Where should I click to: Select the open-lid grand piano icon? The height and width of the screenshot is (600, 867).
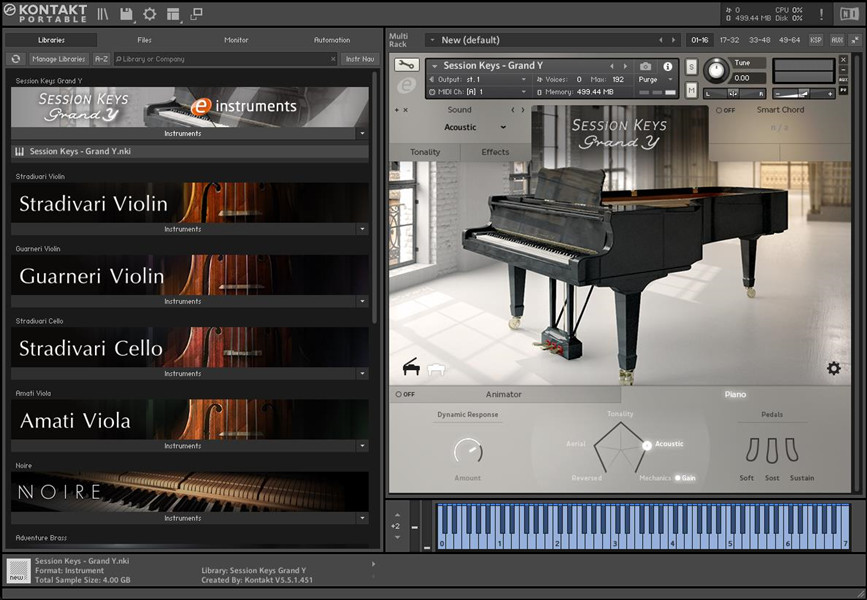pyautogui.click(x=411, y=368)
